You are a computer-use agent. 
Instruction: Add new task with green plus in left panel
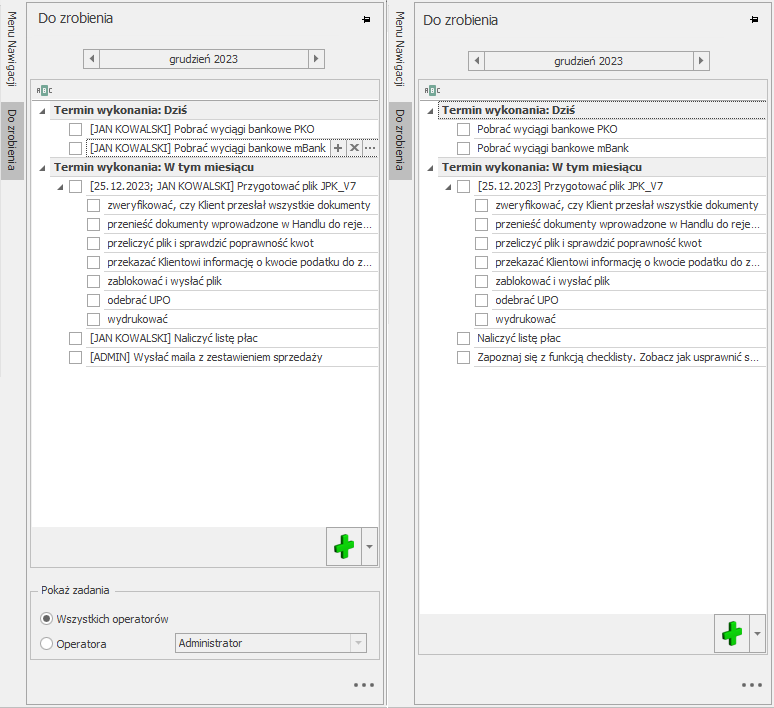coord(344,546)
